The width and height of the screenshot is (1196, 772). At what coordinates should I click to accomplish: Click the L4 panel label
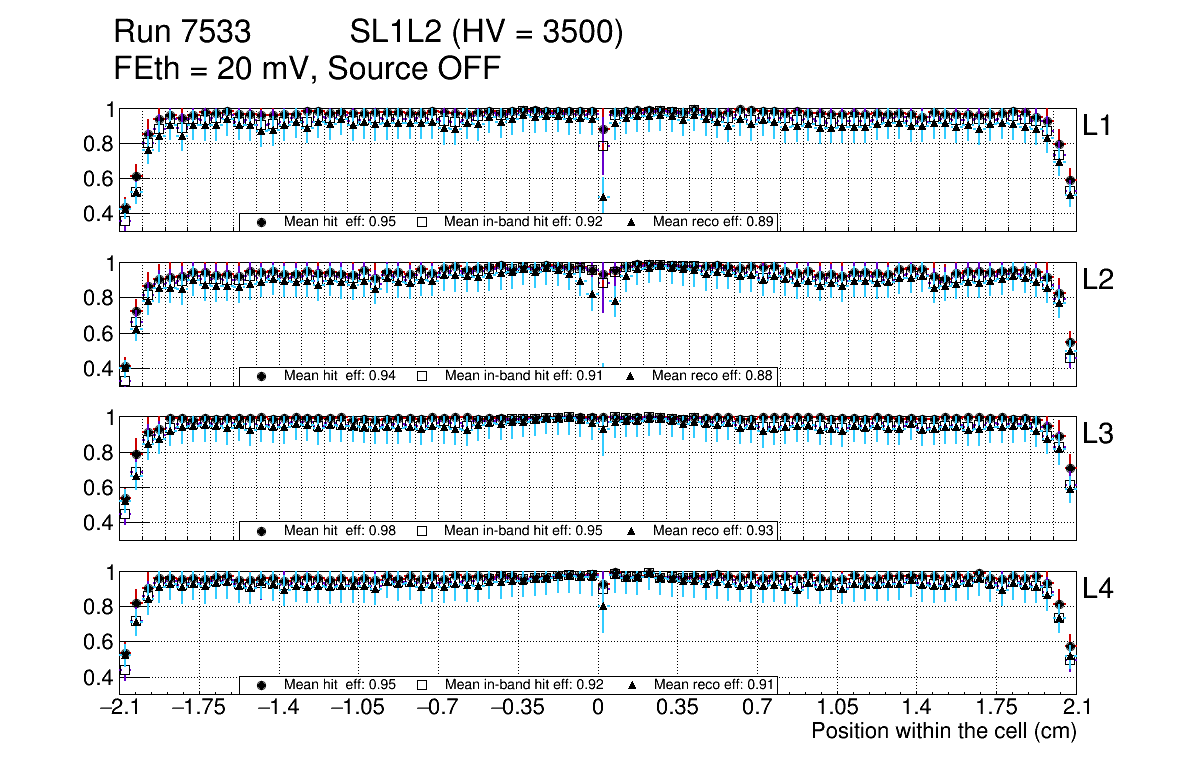(1097, 589)
